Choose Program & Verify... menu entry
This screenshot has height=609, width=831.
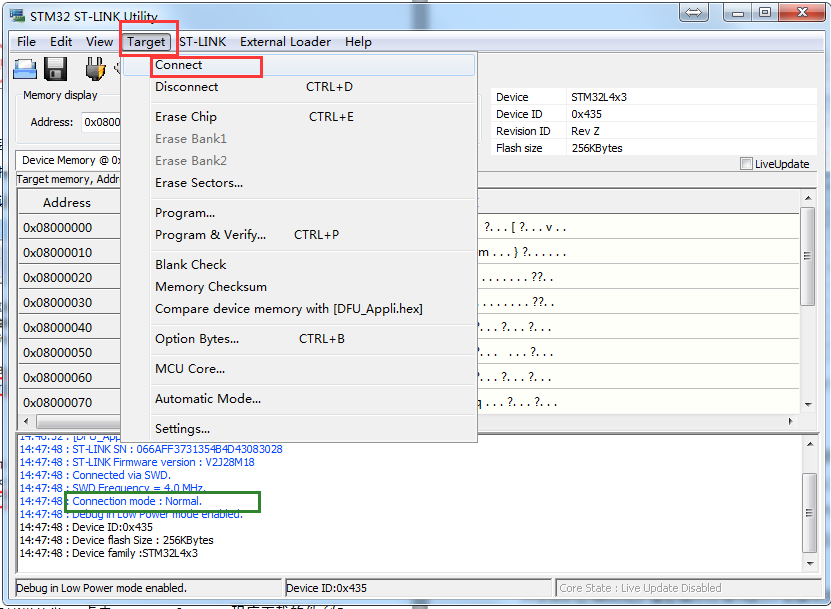(x=299, y=235)
